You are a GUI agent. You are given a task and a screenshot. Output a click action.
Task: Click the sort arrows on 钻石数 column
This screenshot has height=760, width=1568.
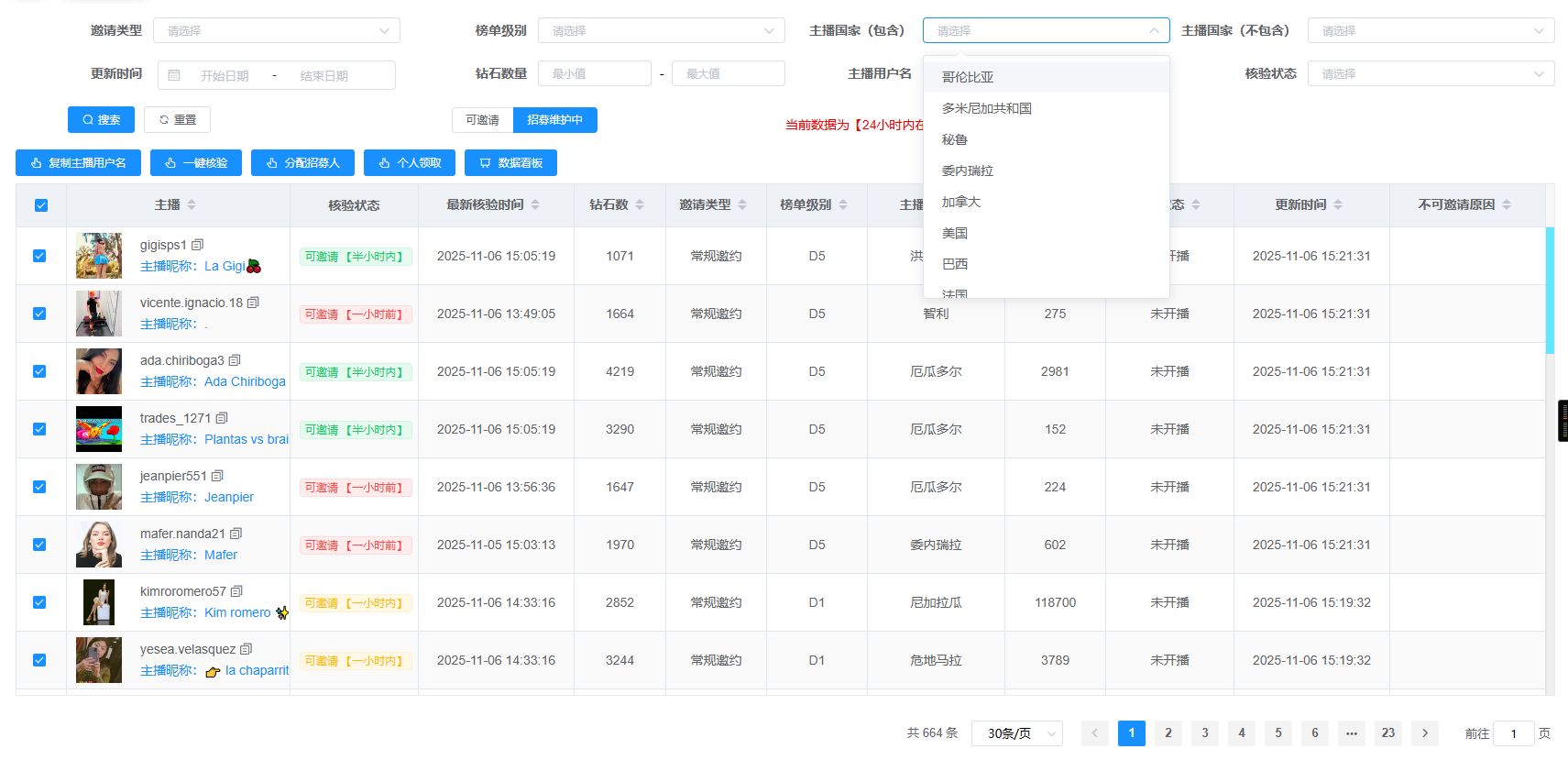tap(640, 204)
